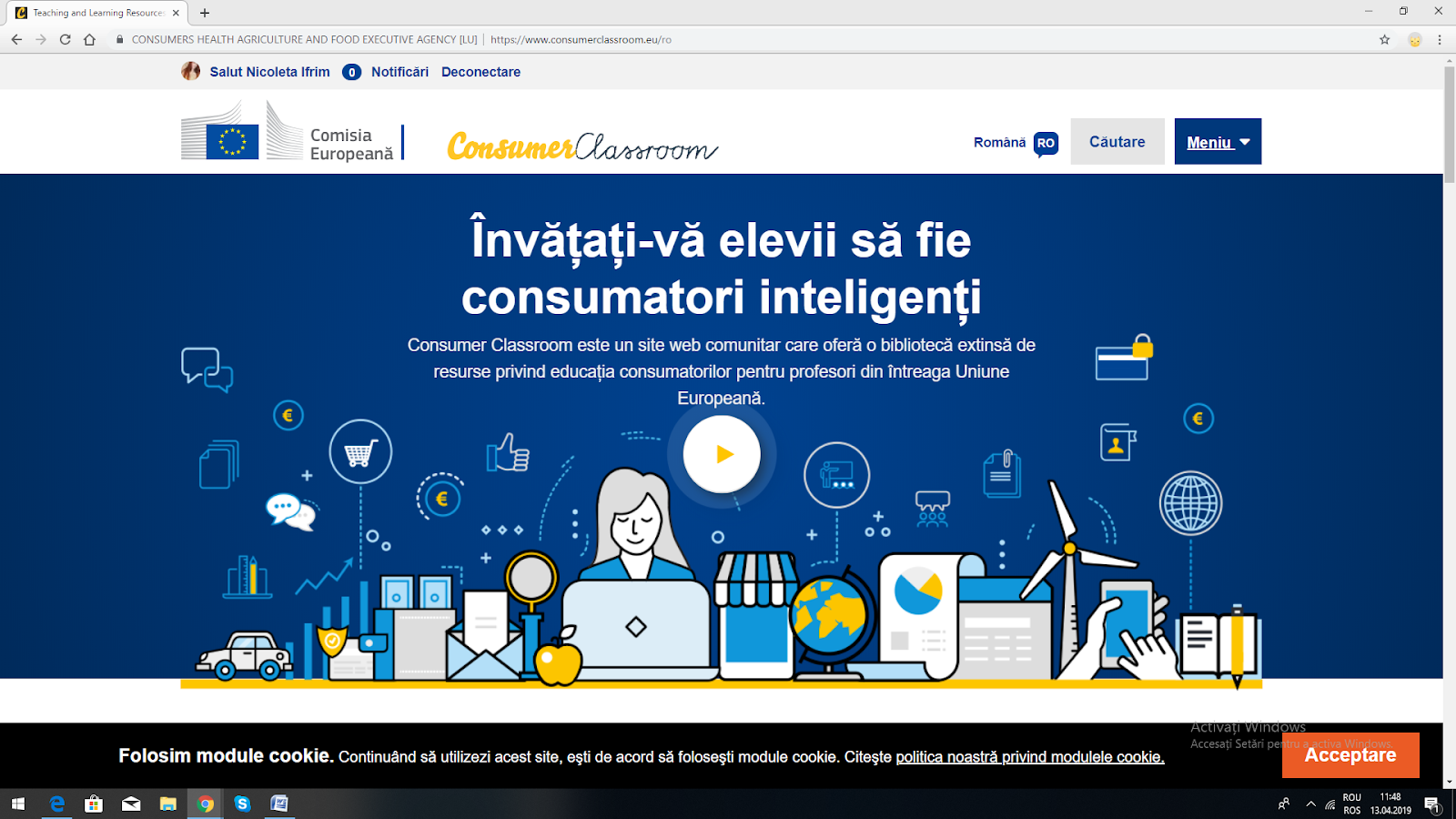
Task: Open Skype from the taskbar
Action: (x=242, y=804)
